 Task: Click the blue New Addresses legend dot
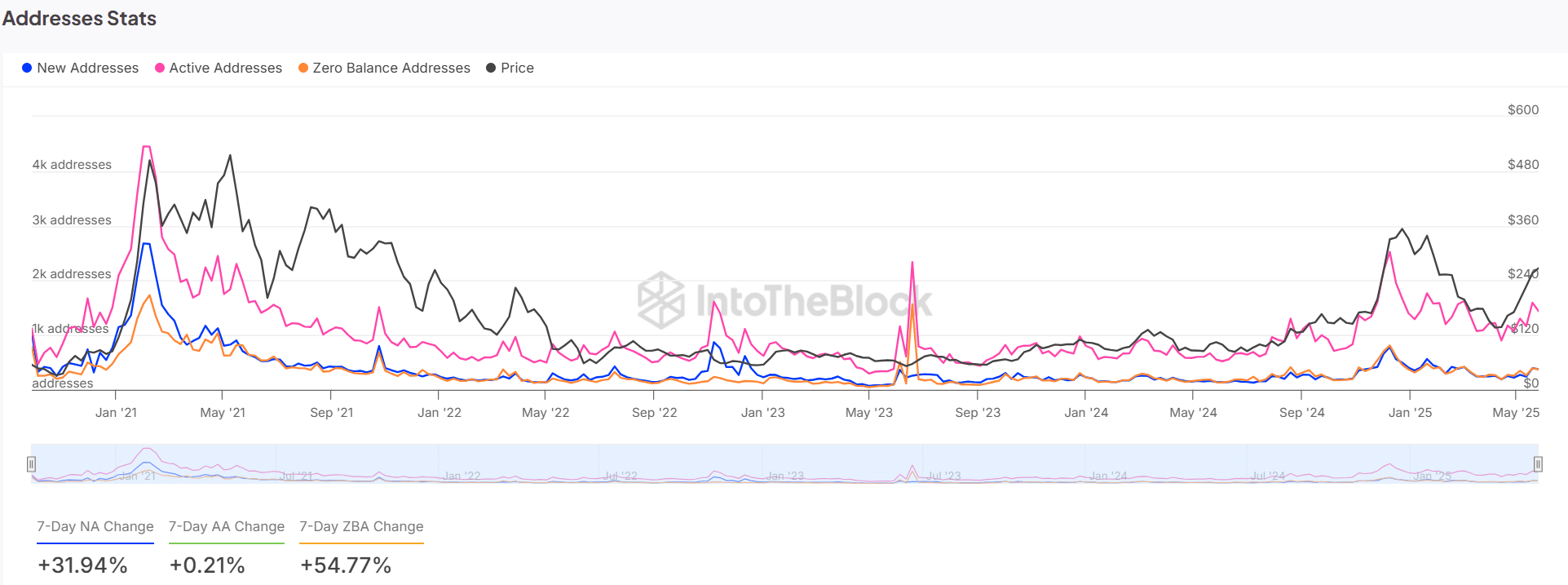(x=27, y=68)
